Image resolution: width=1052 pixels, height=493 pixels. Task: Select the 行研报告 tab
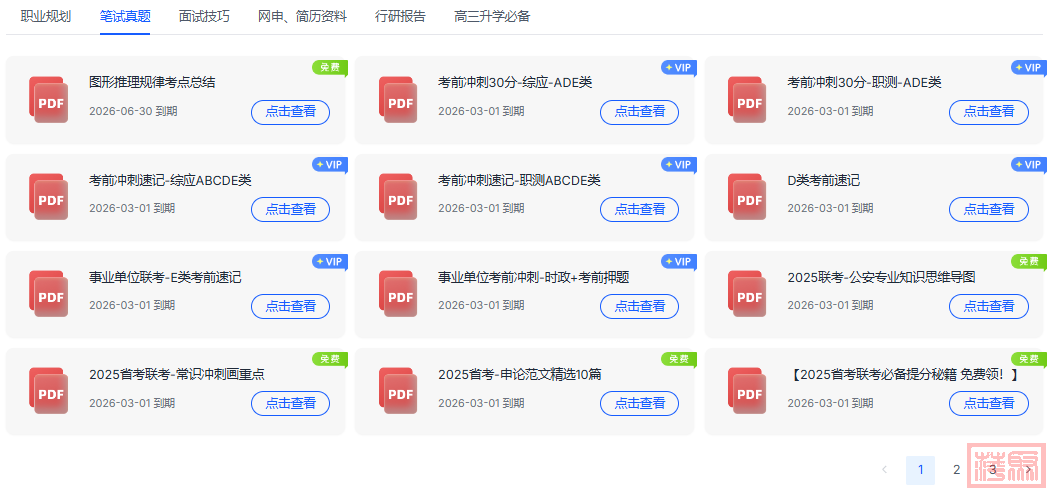pyautogui.click(x=400, y=16)
